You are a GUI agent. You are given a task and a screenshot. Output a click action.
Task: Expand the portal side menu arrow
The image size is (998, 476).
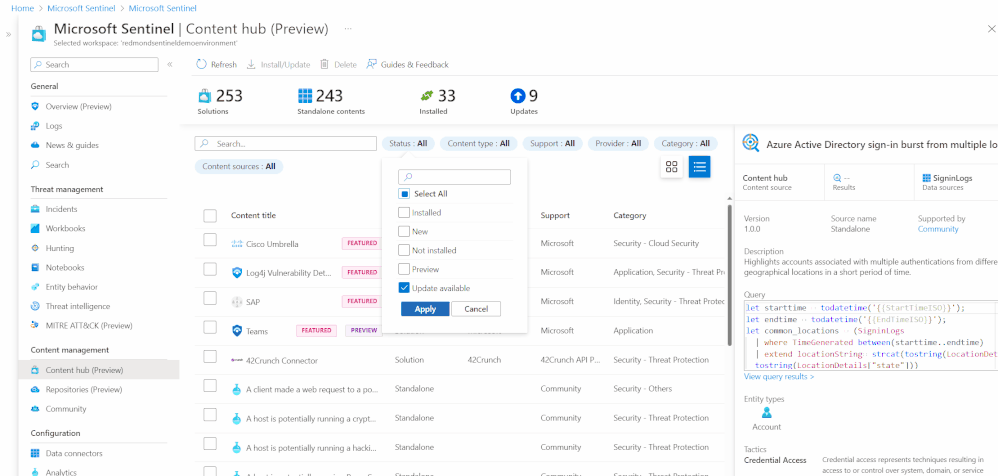point(8,34)
